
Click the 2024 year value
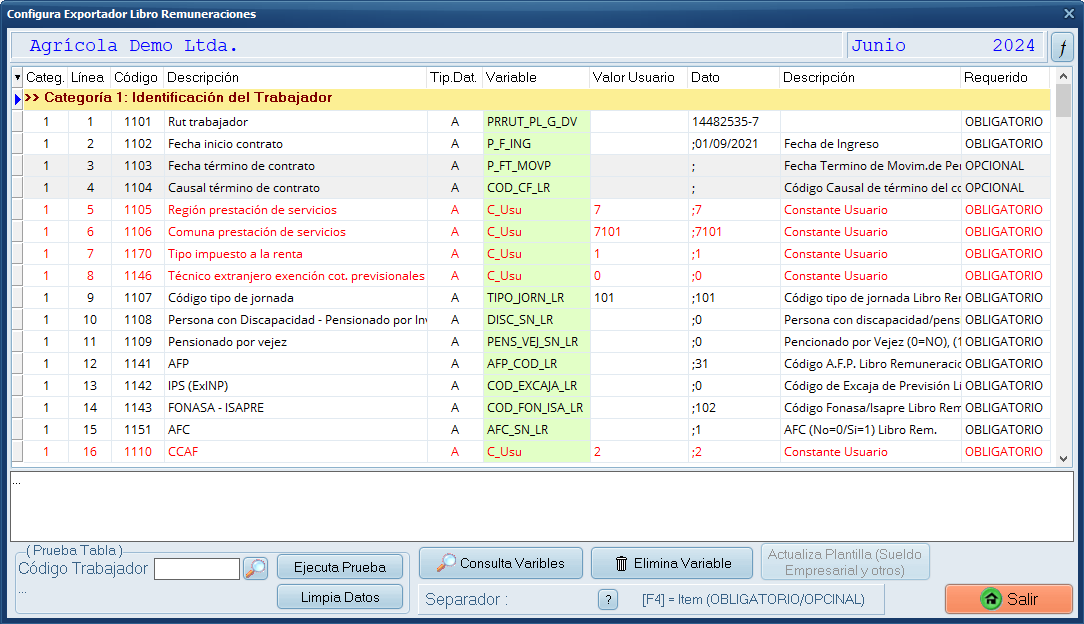[x=1013, y=46]
